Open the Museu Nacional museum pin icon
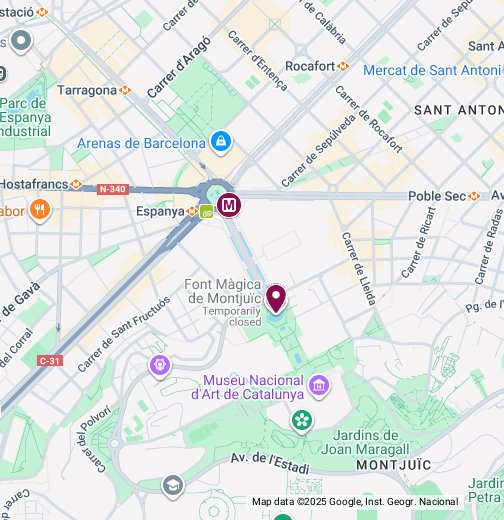Viewport: 504px width, 520px height. coord(319,386)
